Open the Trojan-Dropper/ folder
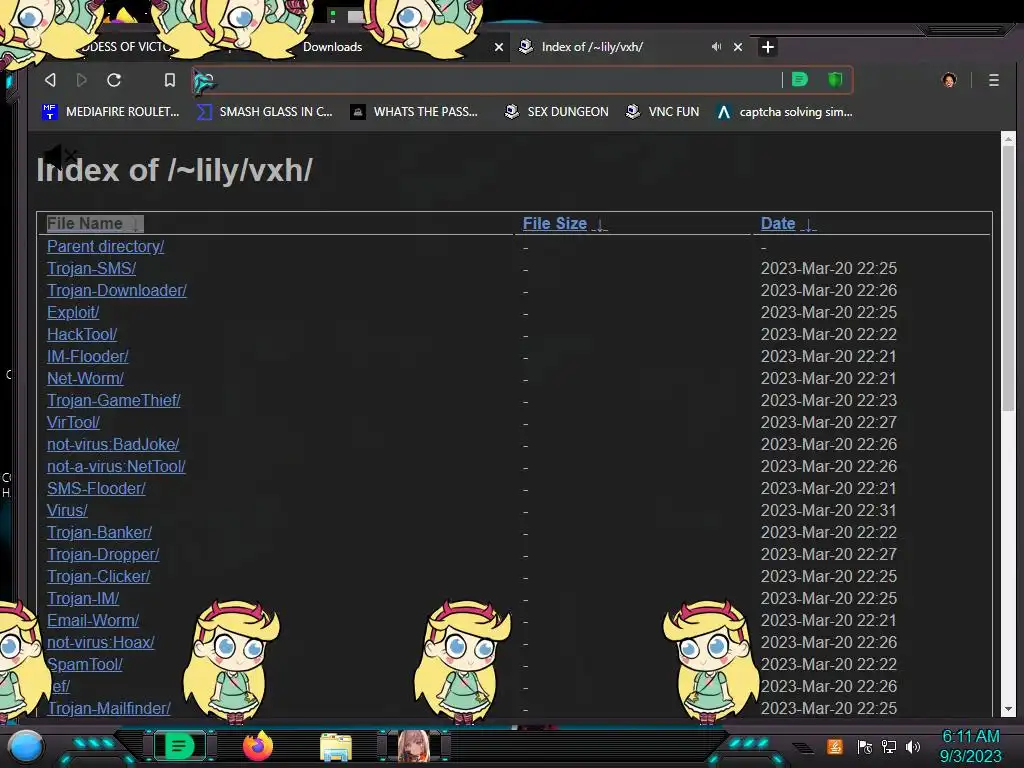Screen dimensions: 1024x768 (x=103, y=554)
